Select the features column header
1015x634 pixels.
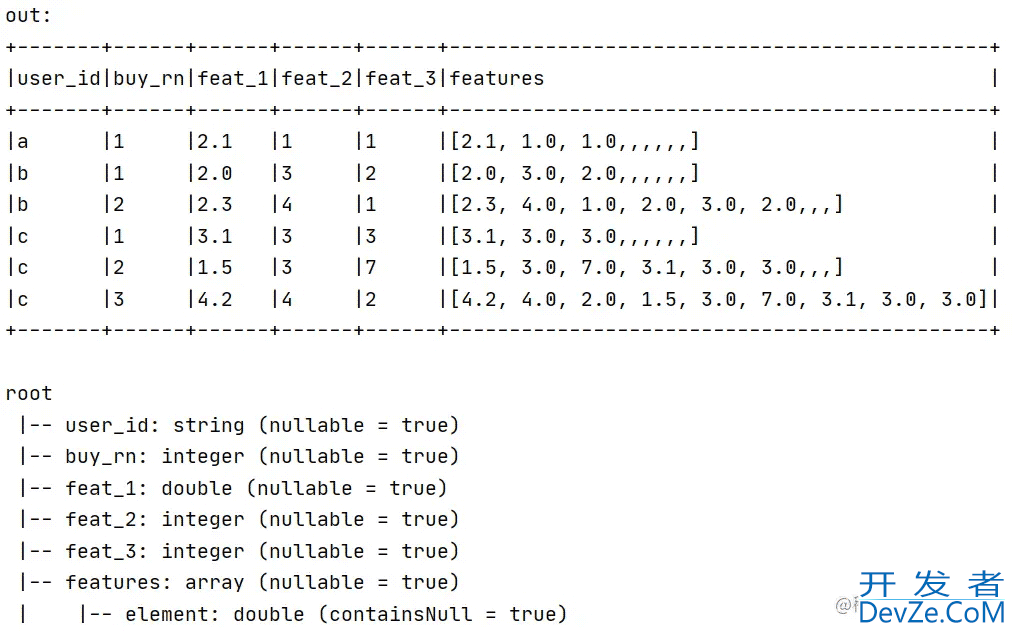click(x=497, y=79)
